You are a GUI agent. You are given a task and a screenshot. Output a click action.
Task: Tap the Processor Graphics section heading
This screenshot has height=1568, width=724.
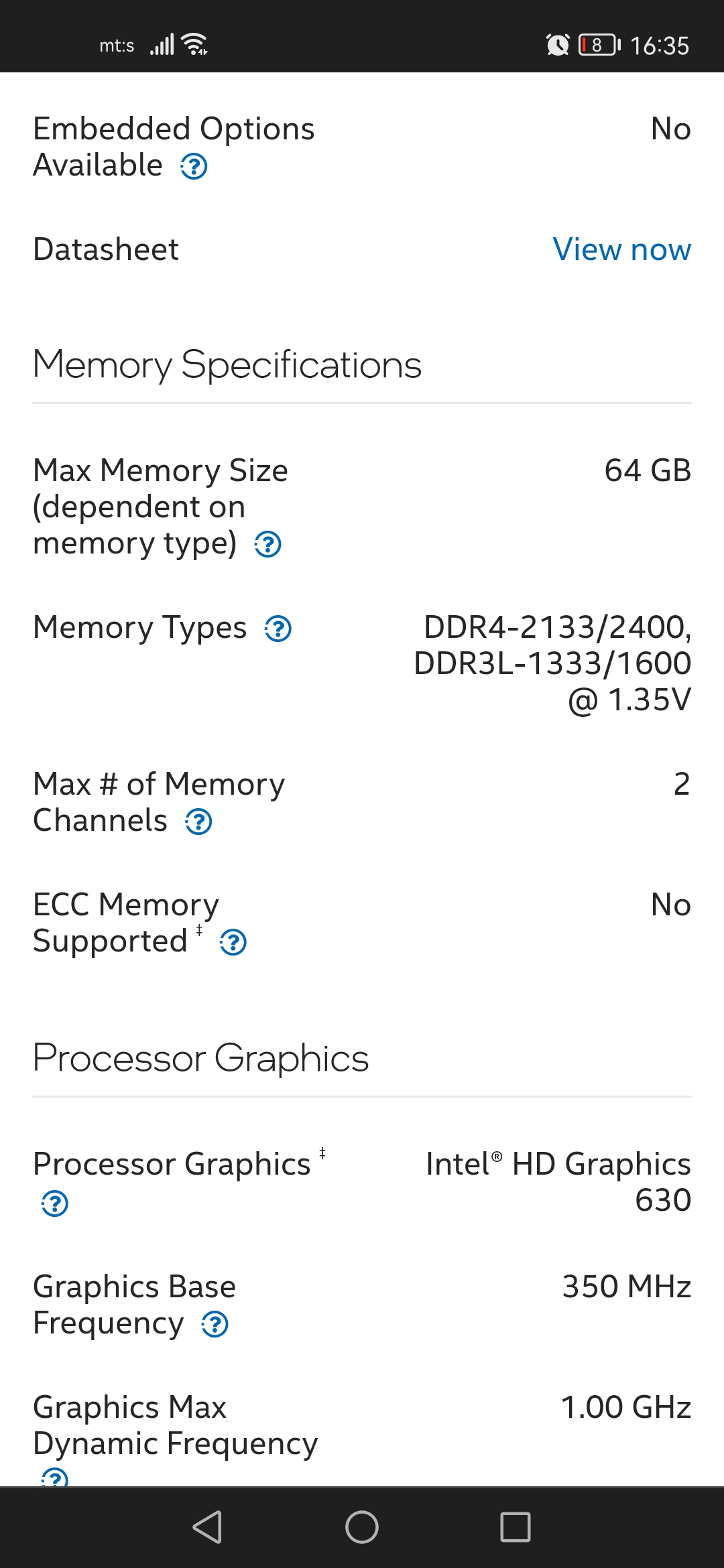click(200, 1058)
